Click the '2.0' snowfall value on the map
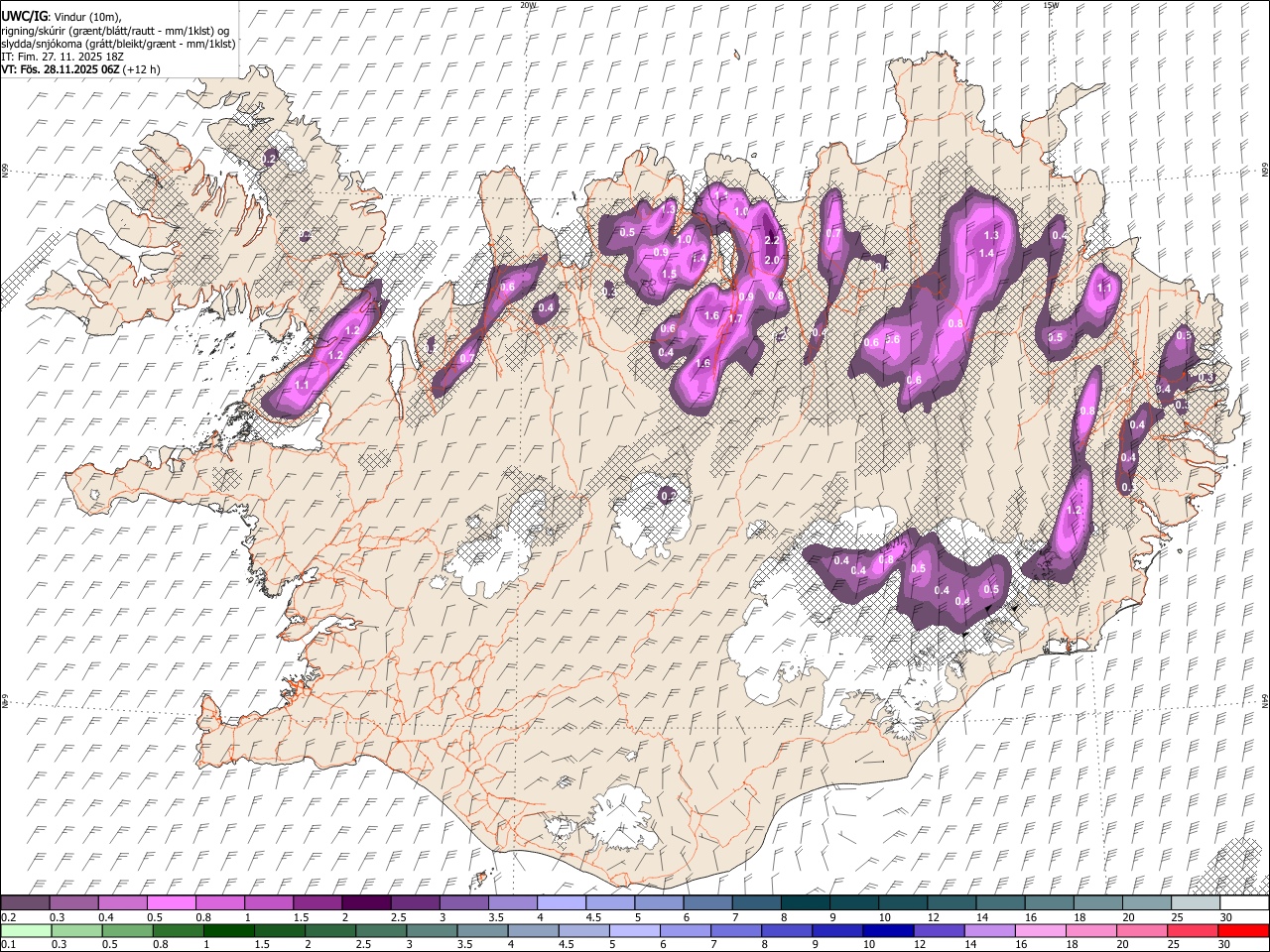1270x952 pixels. click(x=773, y=260)
